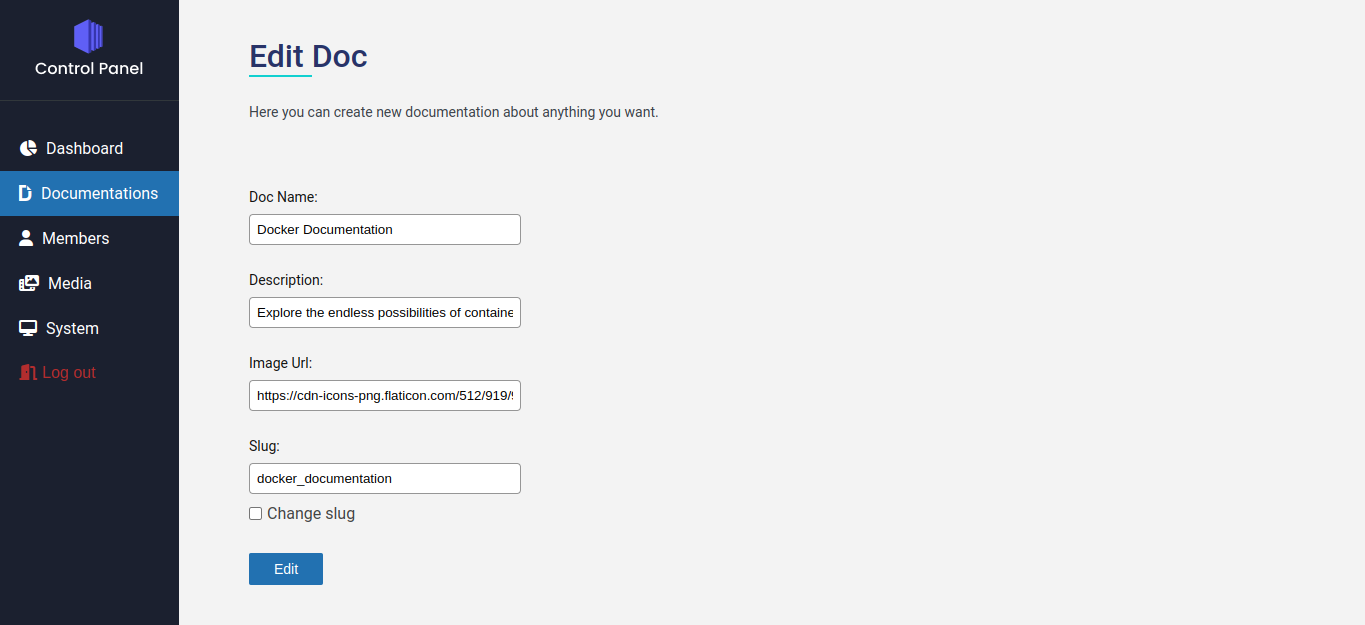Click the Change slug label text
1365x625 pixels.
pyautogui.click(x=311, y=513)
